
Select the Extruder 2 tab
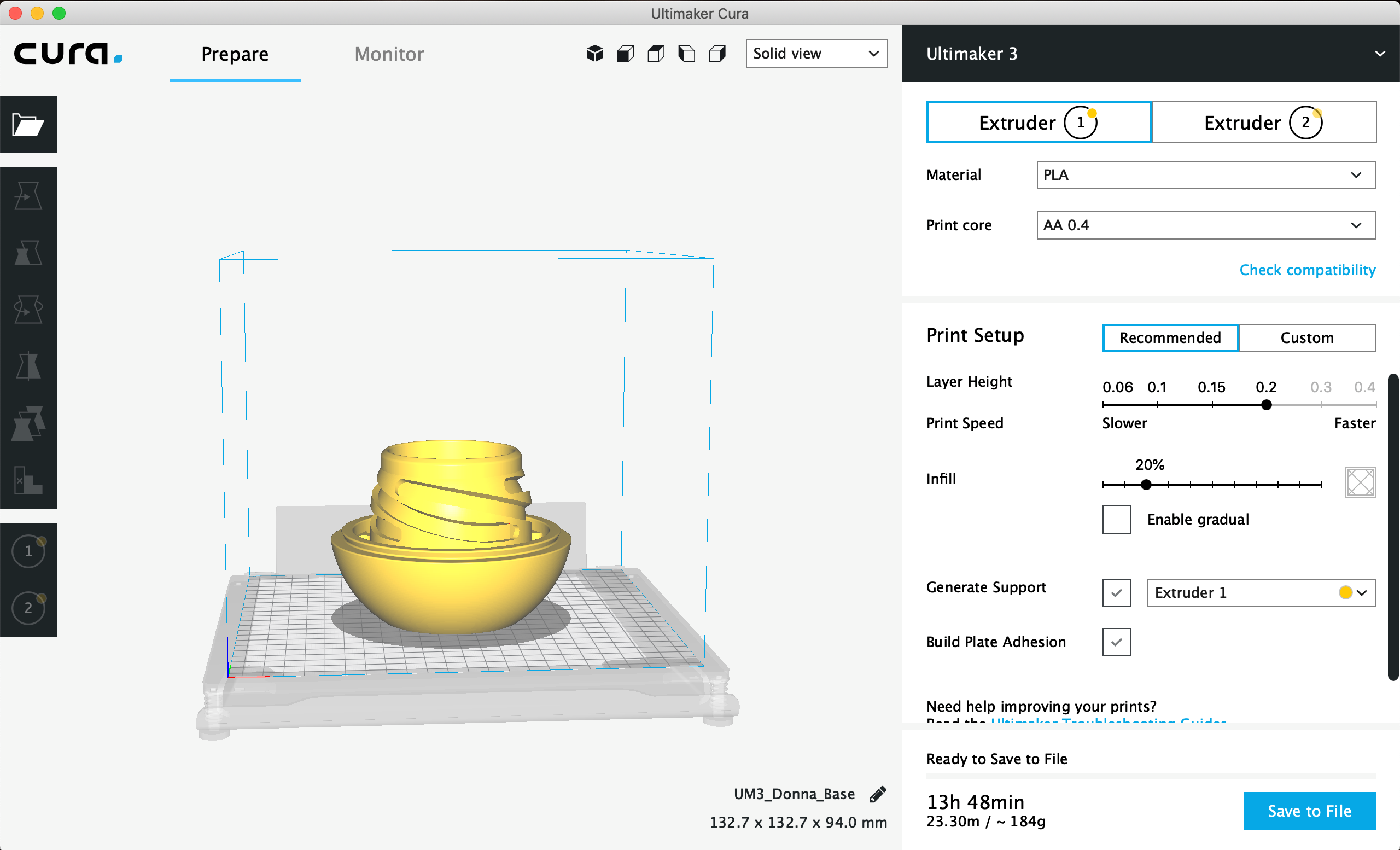click(x=1264, y=122)
